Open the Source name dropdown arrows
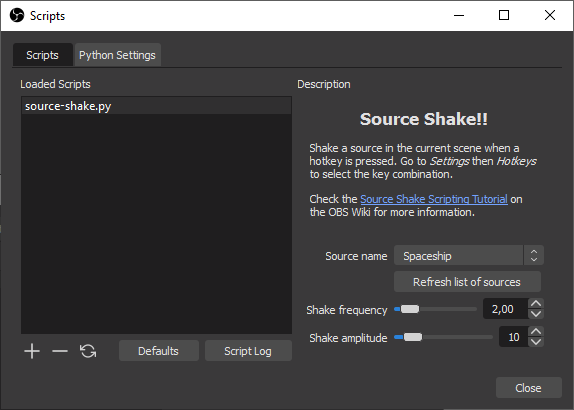 coord(534,255)
